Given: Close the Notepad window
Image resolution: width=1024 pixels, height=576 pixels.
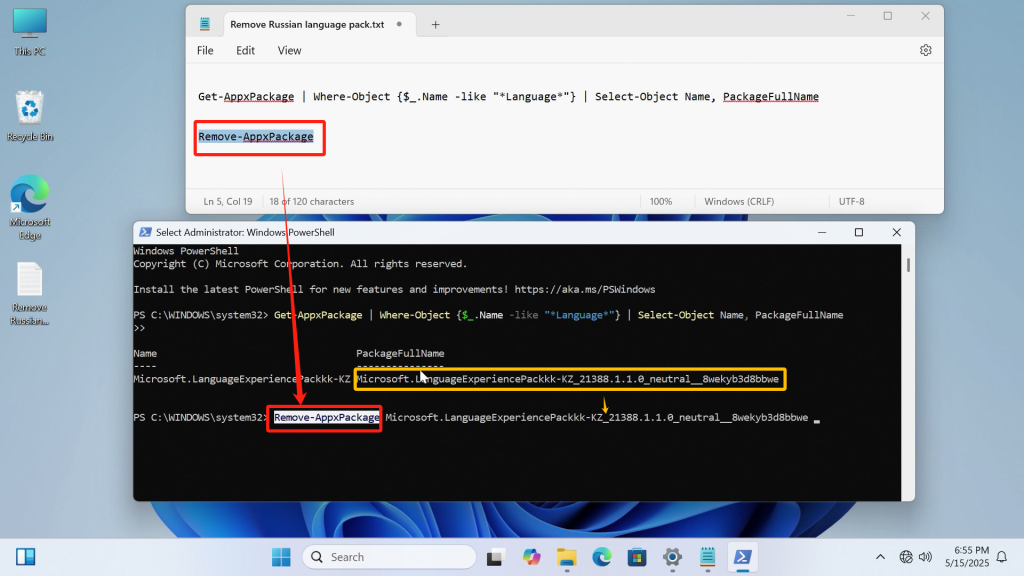Looking at the screenshot, I should 925,16.
